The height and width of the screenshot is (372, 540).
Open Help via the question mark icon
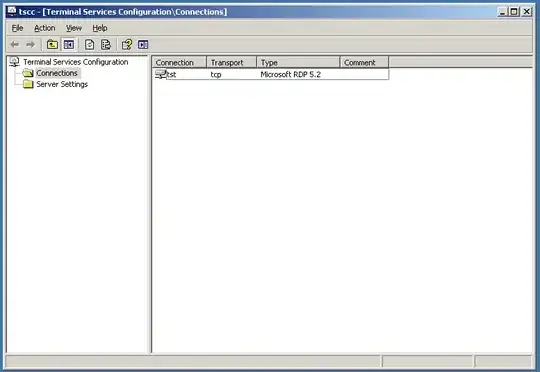pyautogui.click(x=127, y=44)
